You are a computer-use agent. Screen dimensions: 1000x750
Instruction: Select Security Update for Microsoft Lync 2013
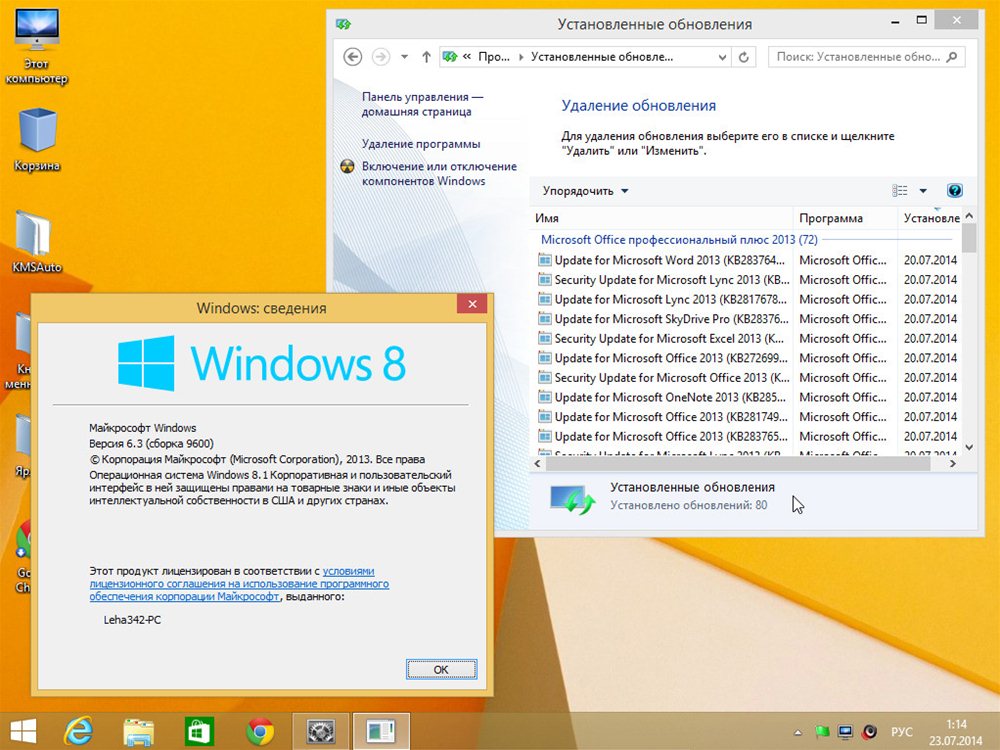[746, 280]
